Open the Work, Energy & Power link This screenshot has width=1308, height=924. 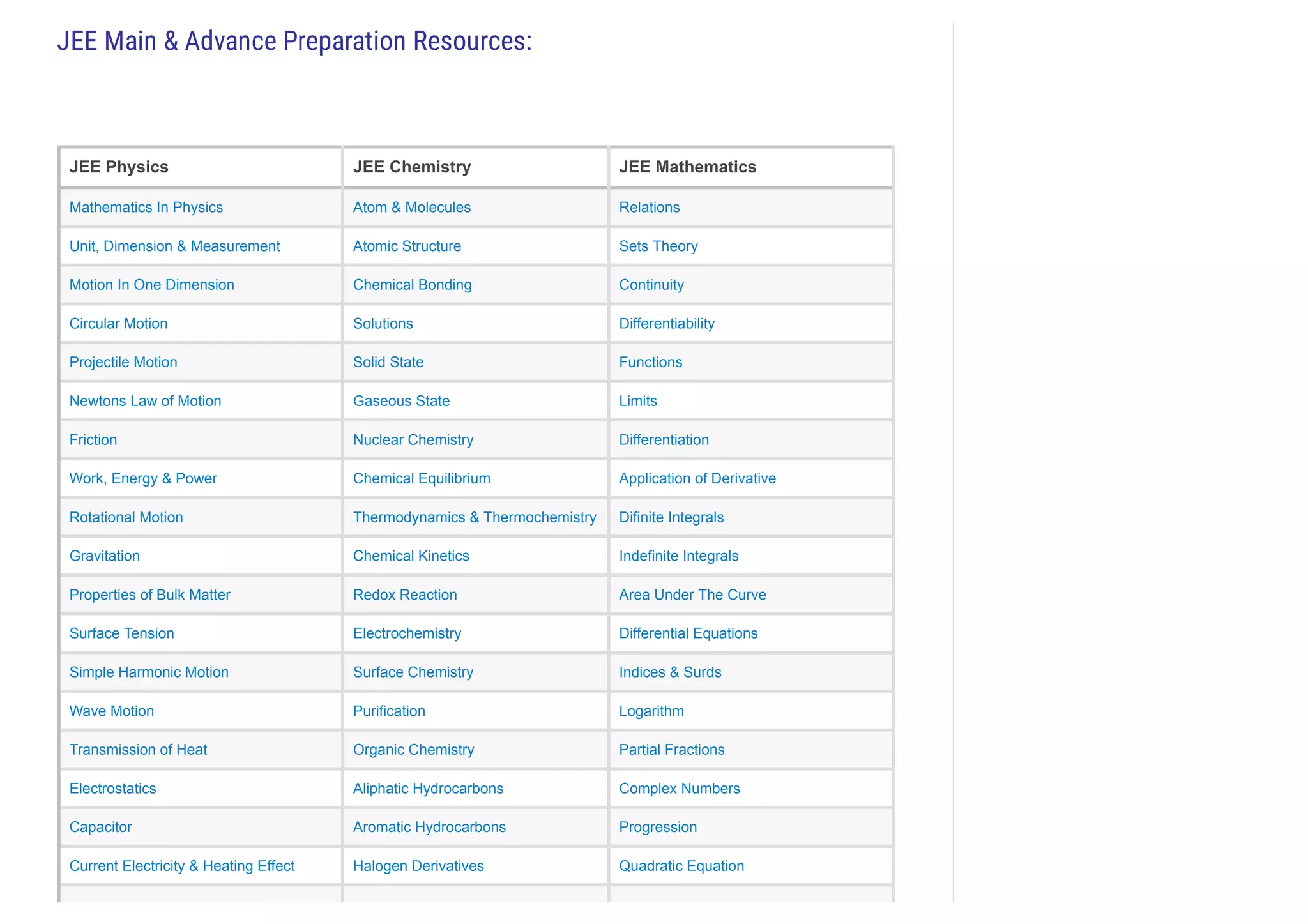(143, 479)
